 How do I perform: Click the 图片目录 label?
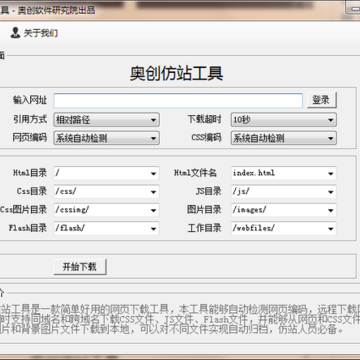point(204,210)
